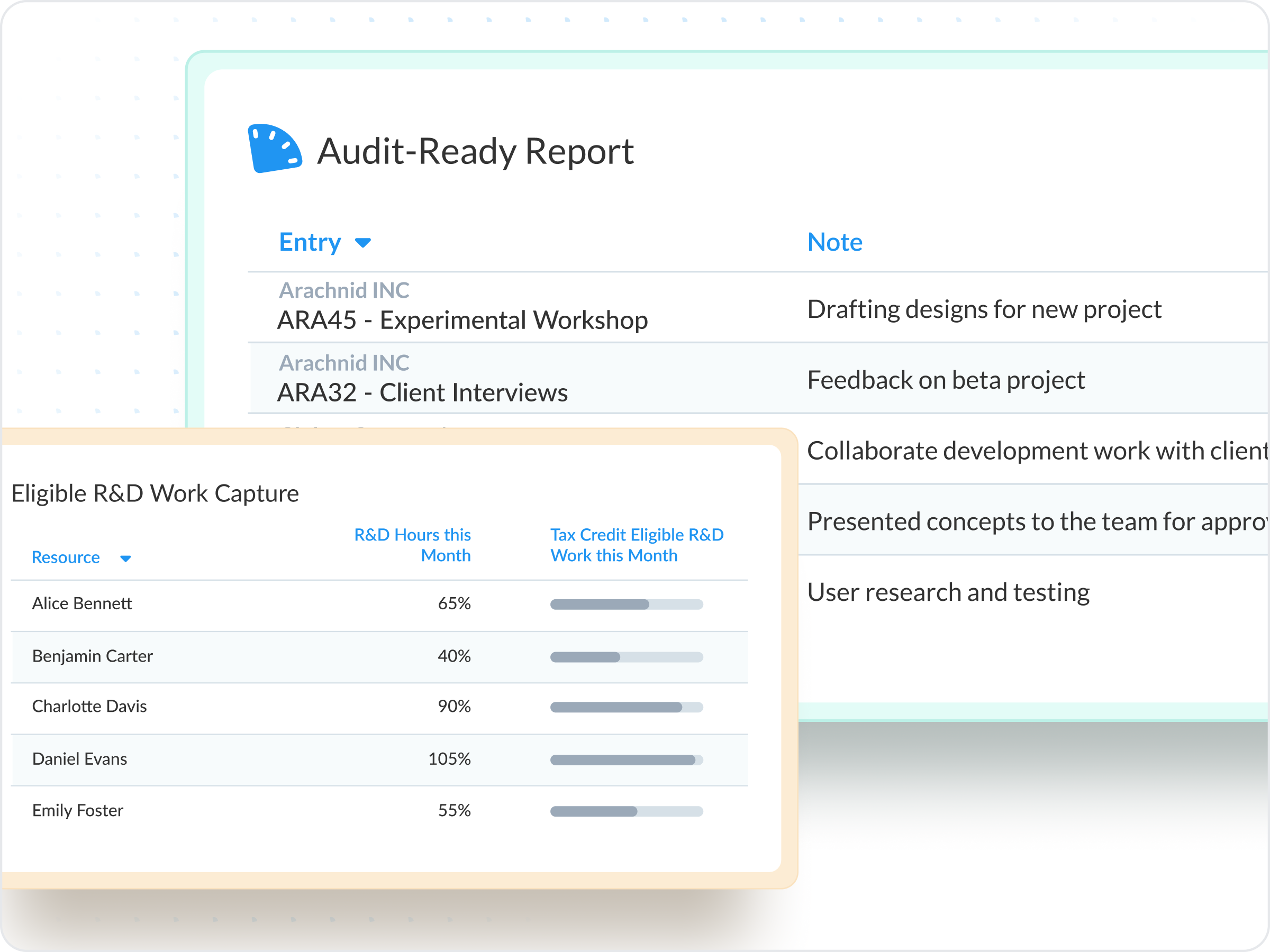This screenshot has width=1270, height=952.
Task: Open ARA32 - Client Interviews entry
Action: click(x=422, y=393)
